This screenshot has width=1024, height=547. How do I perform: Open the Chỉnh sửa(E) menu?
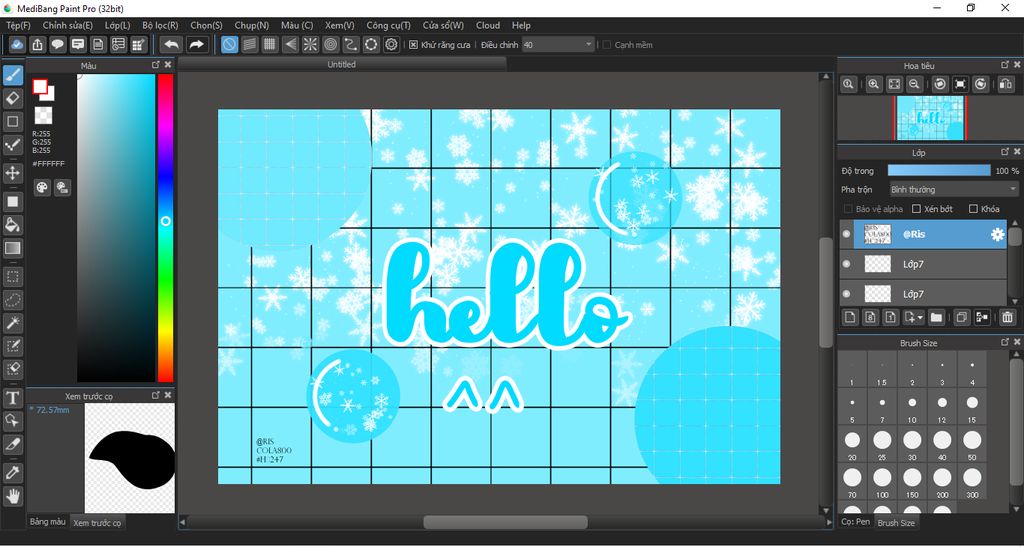(x=68, y=25)
